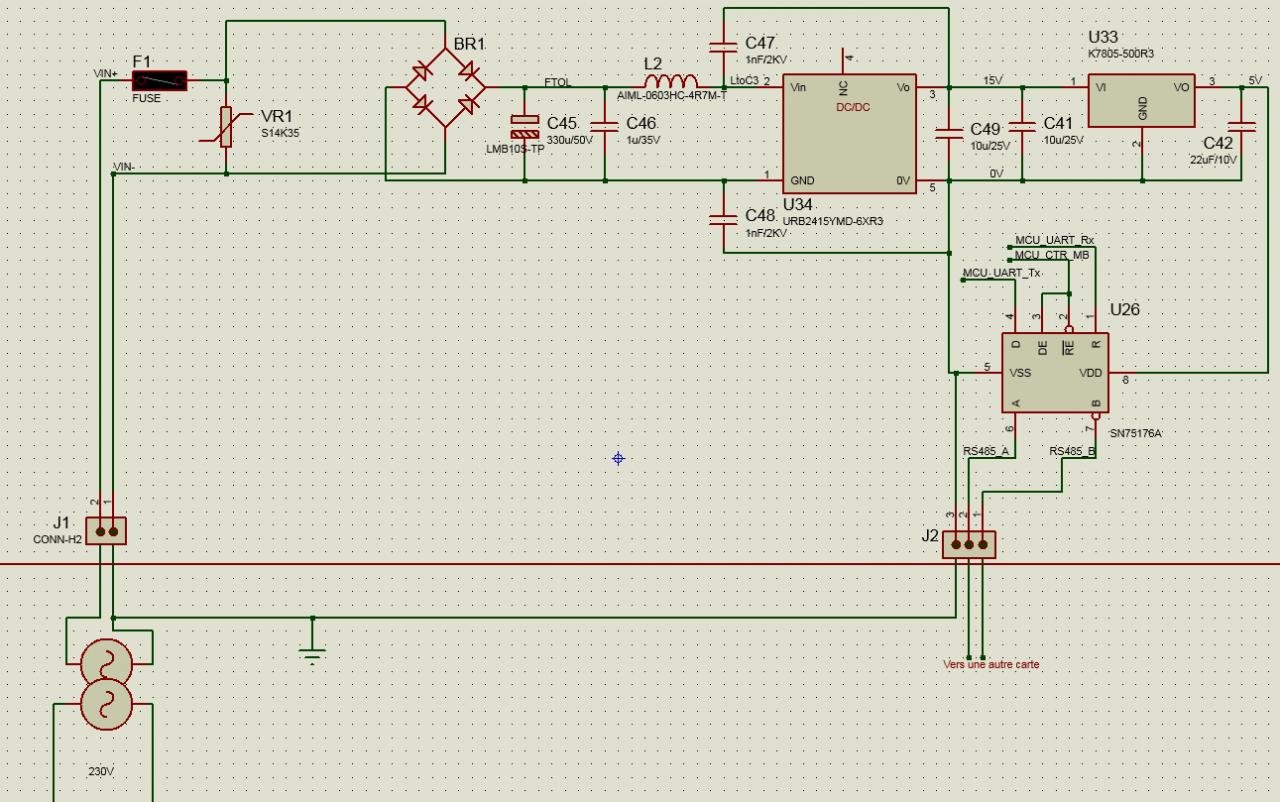Viewport: 1280px width, 802px height.
Task: Click the MCU_UART_Rx net label
Action: [x=1054, y=240]
